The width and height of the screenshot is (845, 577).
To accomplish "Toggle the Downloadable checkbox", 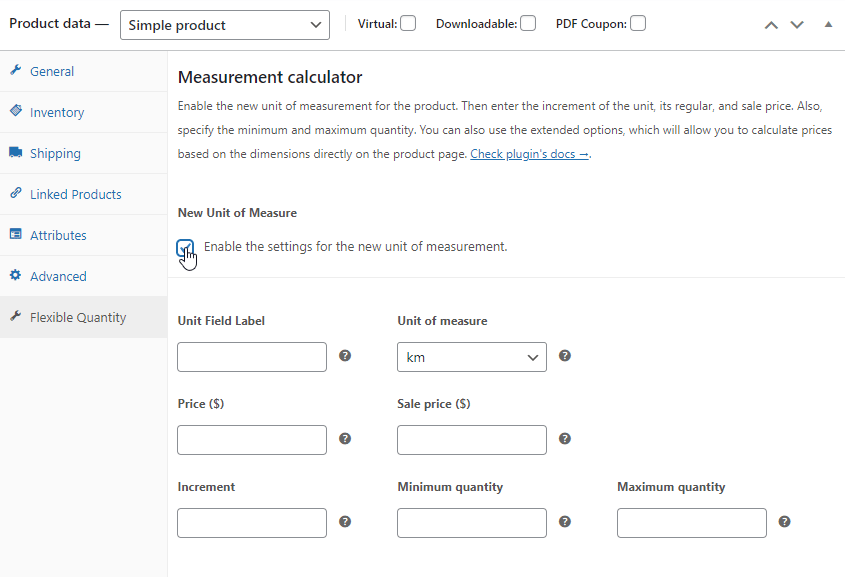I will click(x=528, y=24).
